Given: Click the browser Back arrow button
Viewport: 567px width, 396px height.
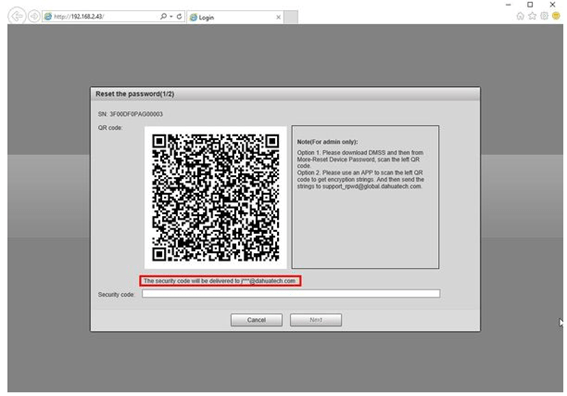Looking at the screenshot, I should pos(17,16).
